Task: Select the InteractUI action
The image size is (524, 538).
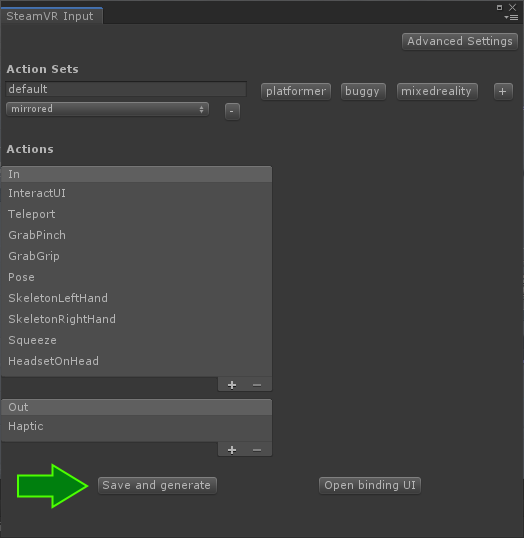Action: click(x=137, y=193)
